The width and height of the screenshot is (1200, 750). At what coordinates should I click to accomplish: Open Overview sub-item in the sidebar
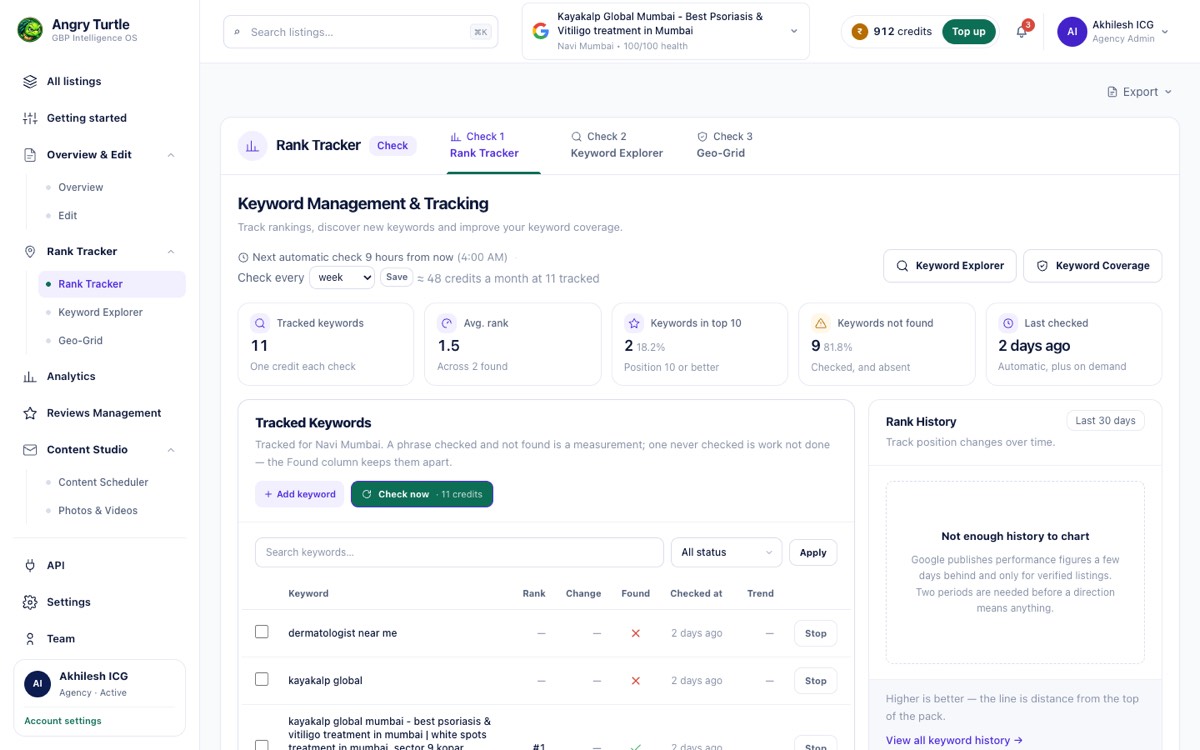[x=80, y=188]
